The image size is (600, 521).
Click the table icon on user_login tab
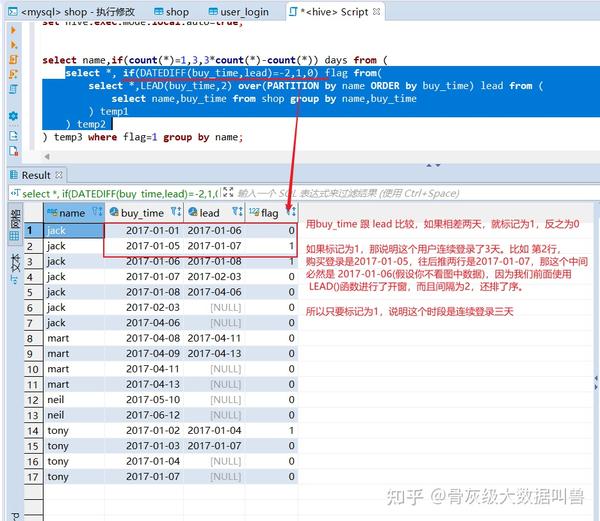coord(213,12)
